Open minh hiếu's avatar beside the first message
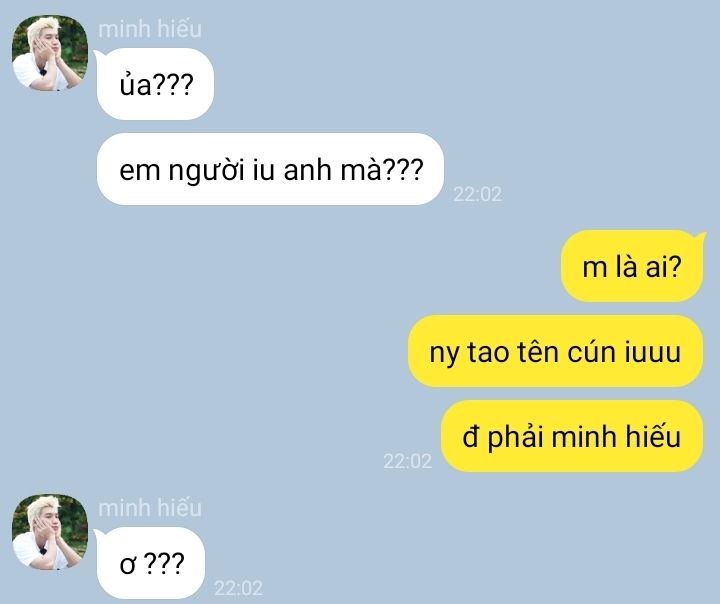 [50, 53]
